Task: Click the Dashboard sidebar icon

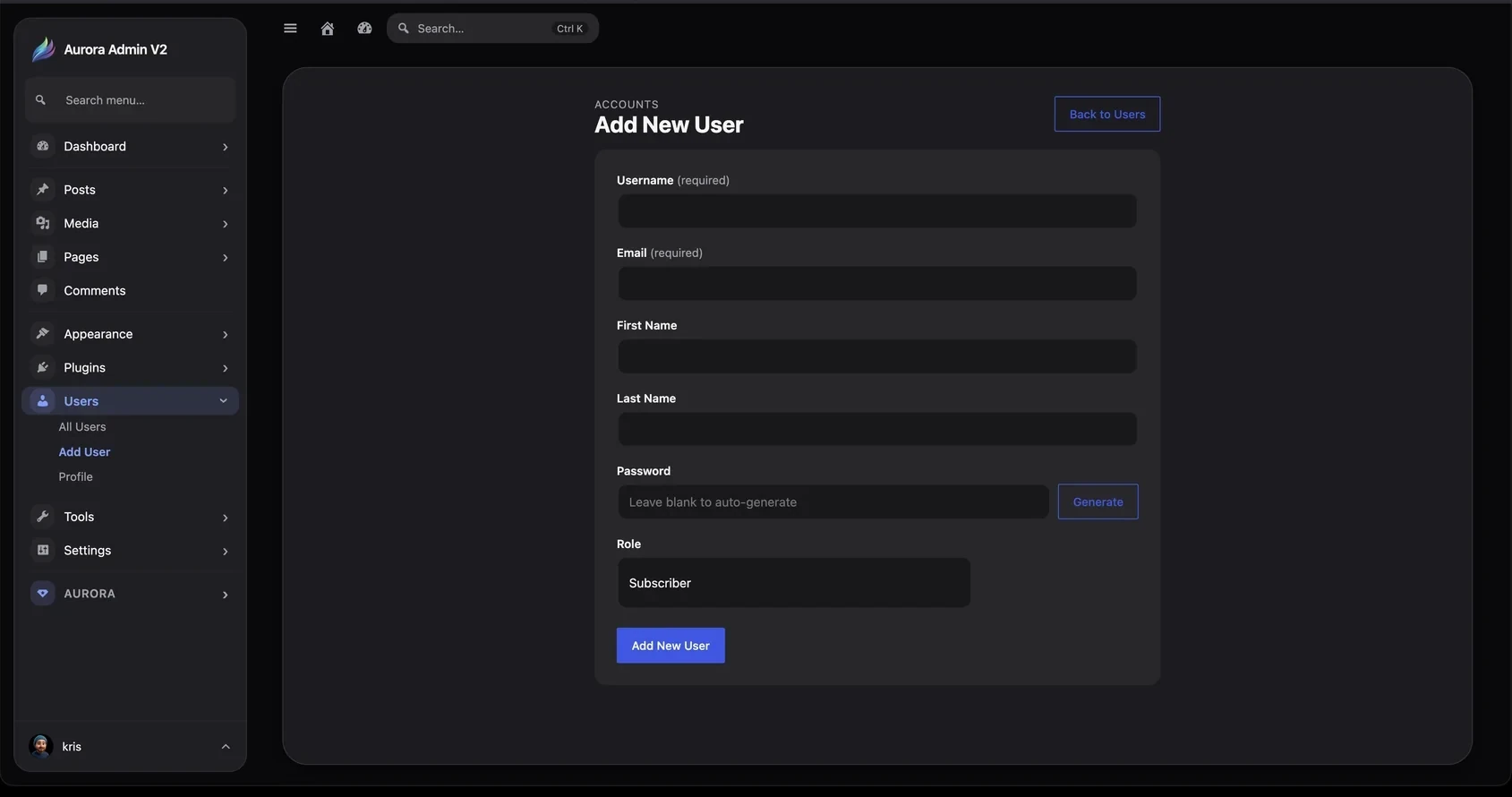Action: click(x=42, y=146)
